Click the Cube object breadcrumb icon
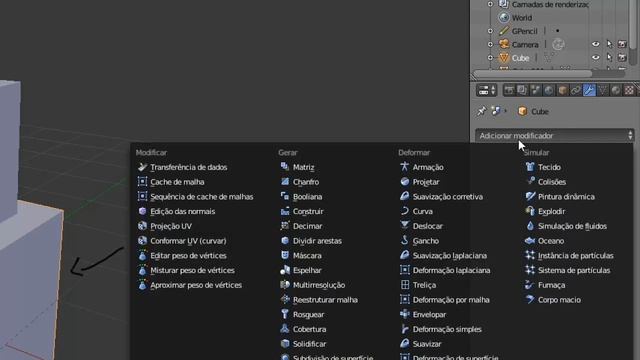Screen dimensions: 640x360 pyautogui.click(x=522, y=111)
